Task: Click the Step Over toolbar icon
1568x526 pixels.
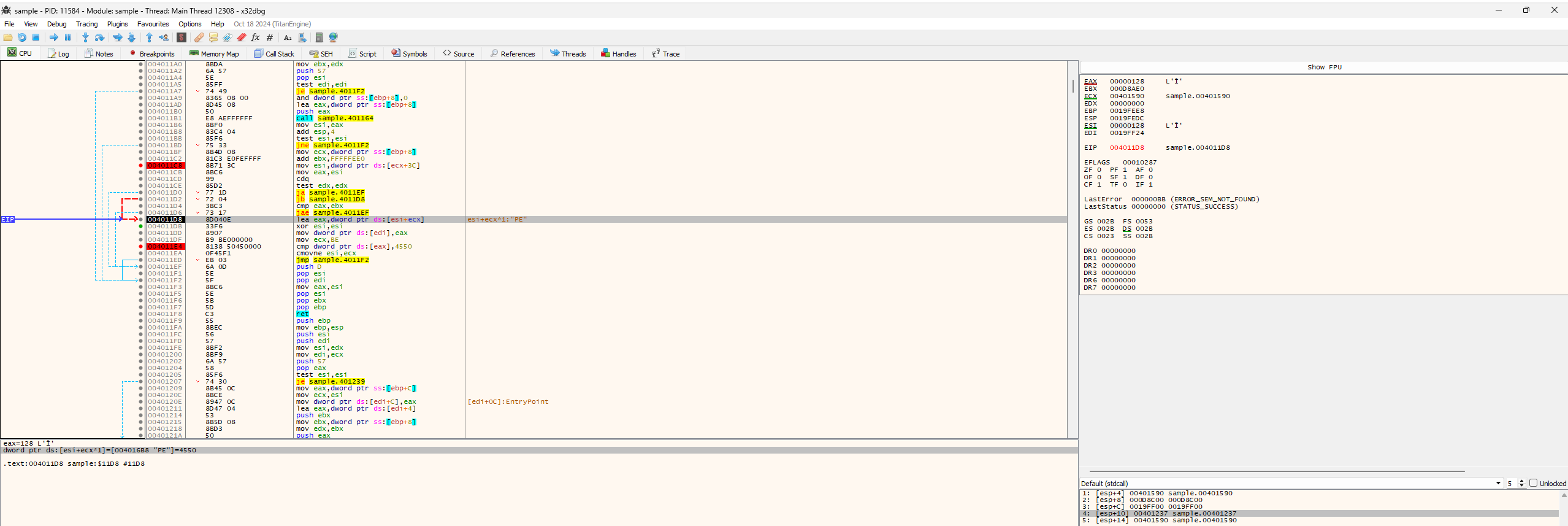Action: [x=99, y=37]
